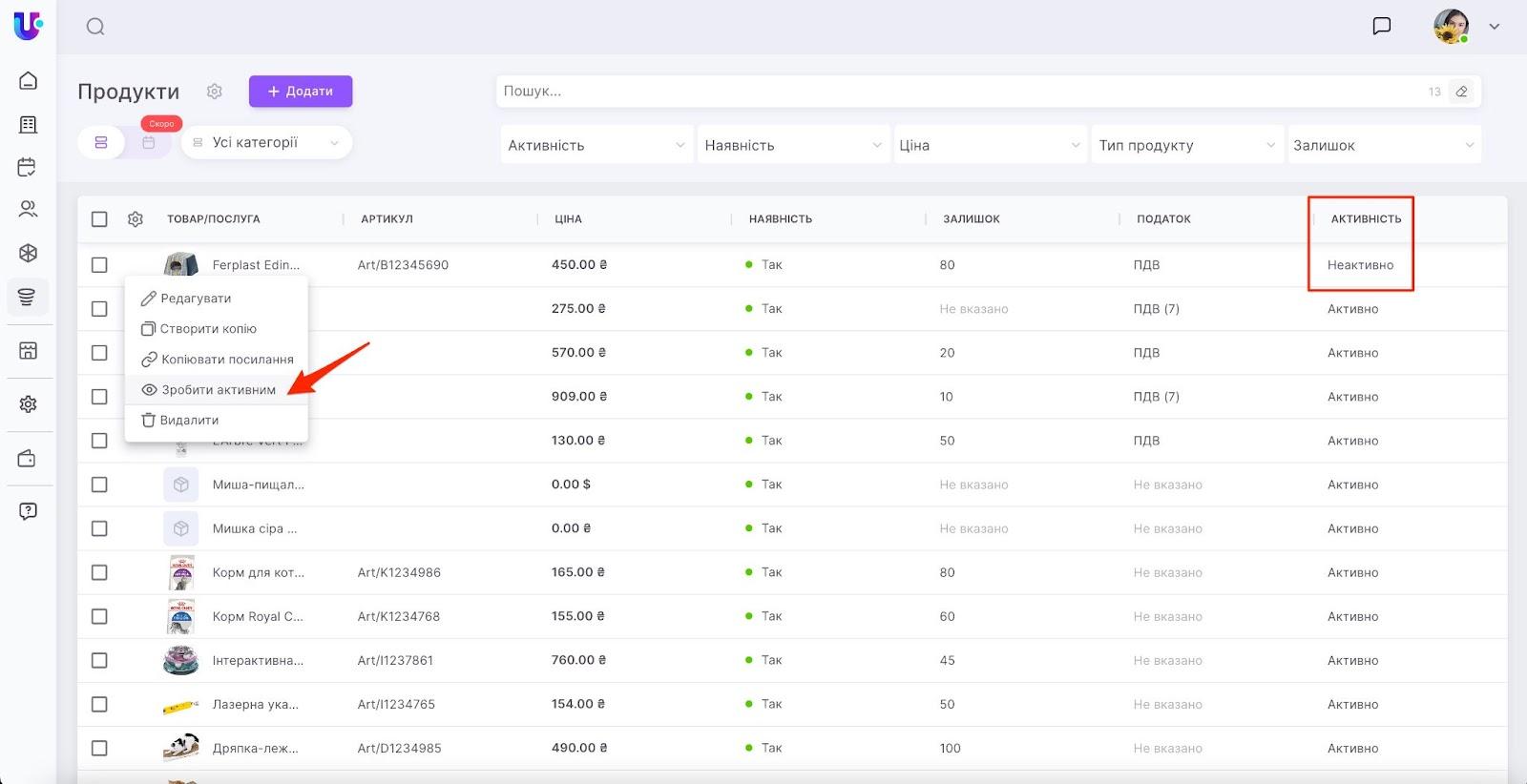The width and height of the screenshot is (1527, 784).
Task: Open the Тип продукту filter dropdown
Action: (1185, 145)
